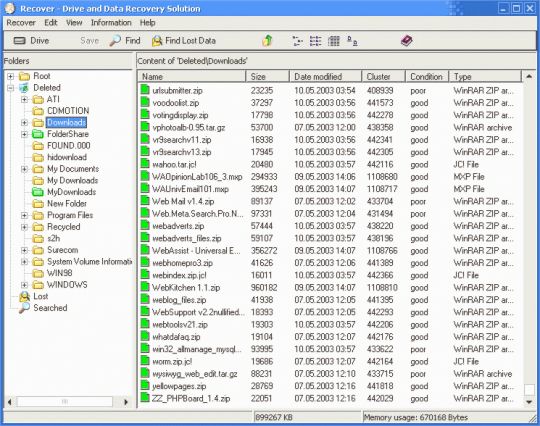Sort by Type column header
This screenshot has width=540, height=426.
click(x=485, y=76)
